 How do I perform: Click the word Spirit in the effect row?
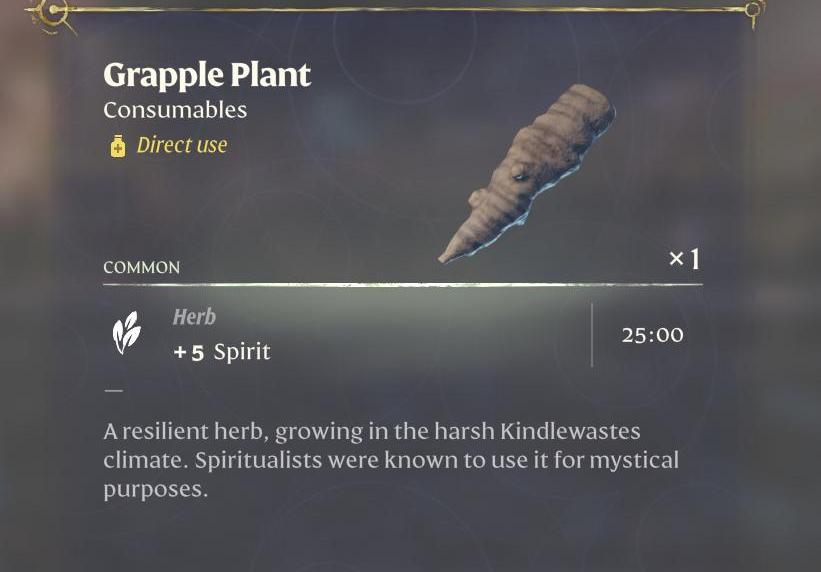point(242,352)
